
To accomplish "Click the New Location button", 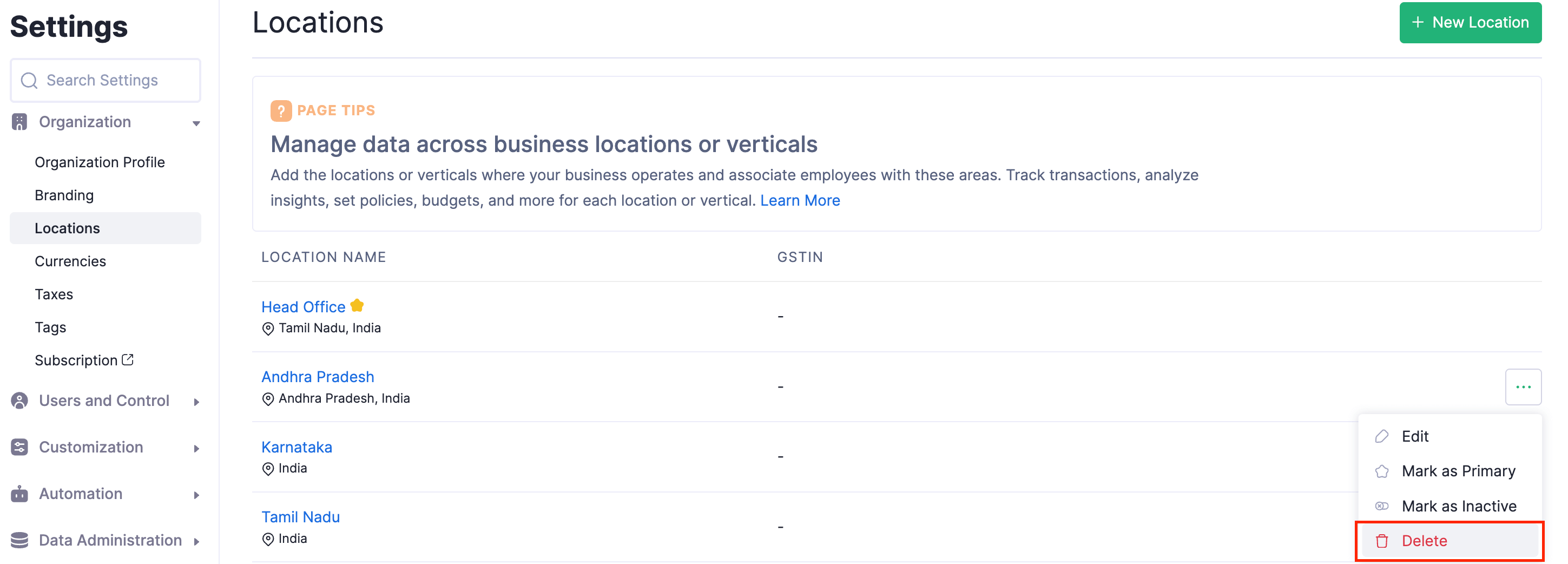I will point(1470,23).
